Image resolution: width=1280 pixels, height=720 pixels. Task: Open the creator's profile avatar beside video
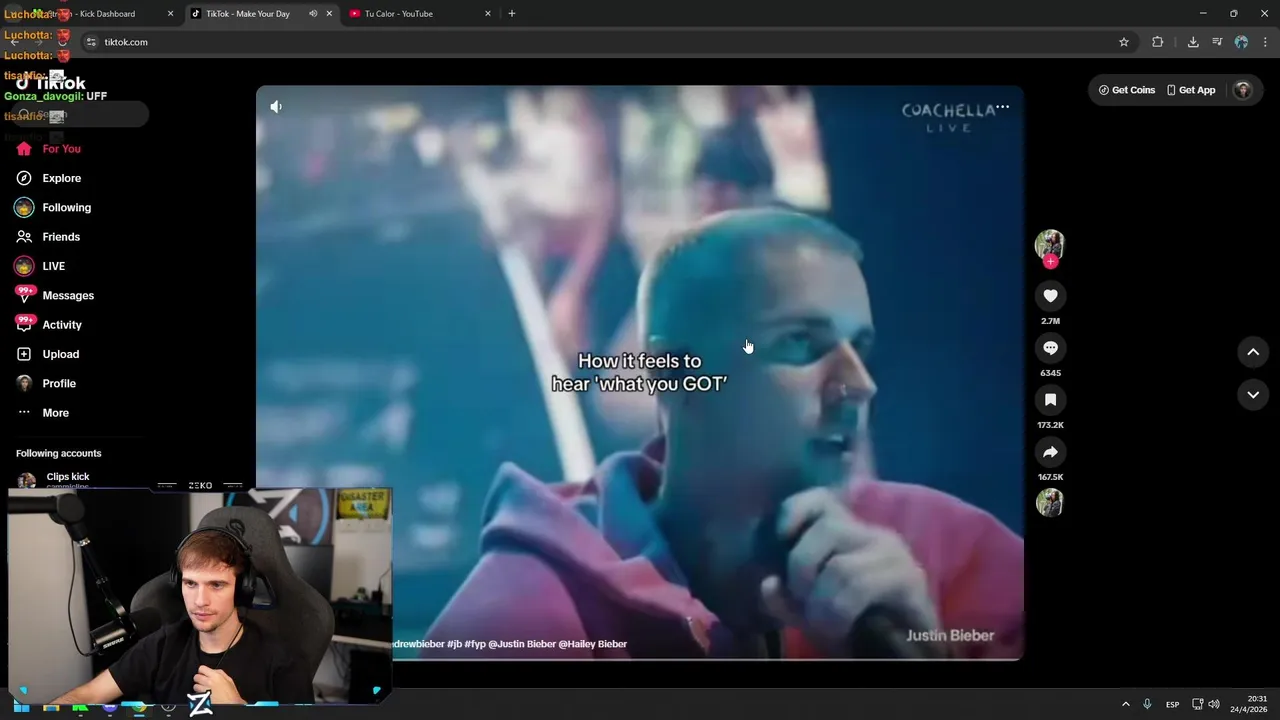(x=1049, y=244)
